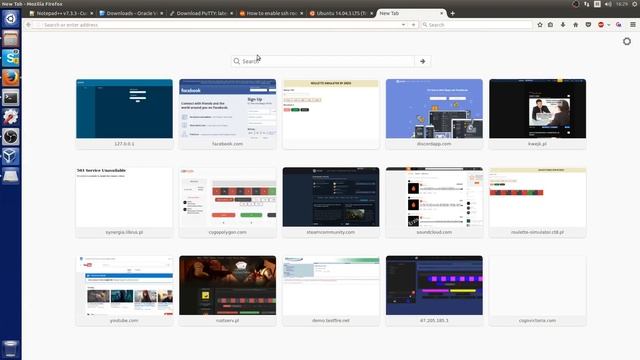Viewport: 640px width, 360px height.
Task: Submit new tab search with arrow button
Action: coord(422,61)
